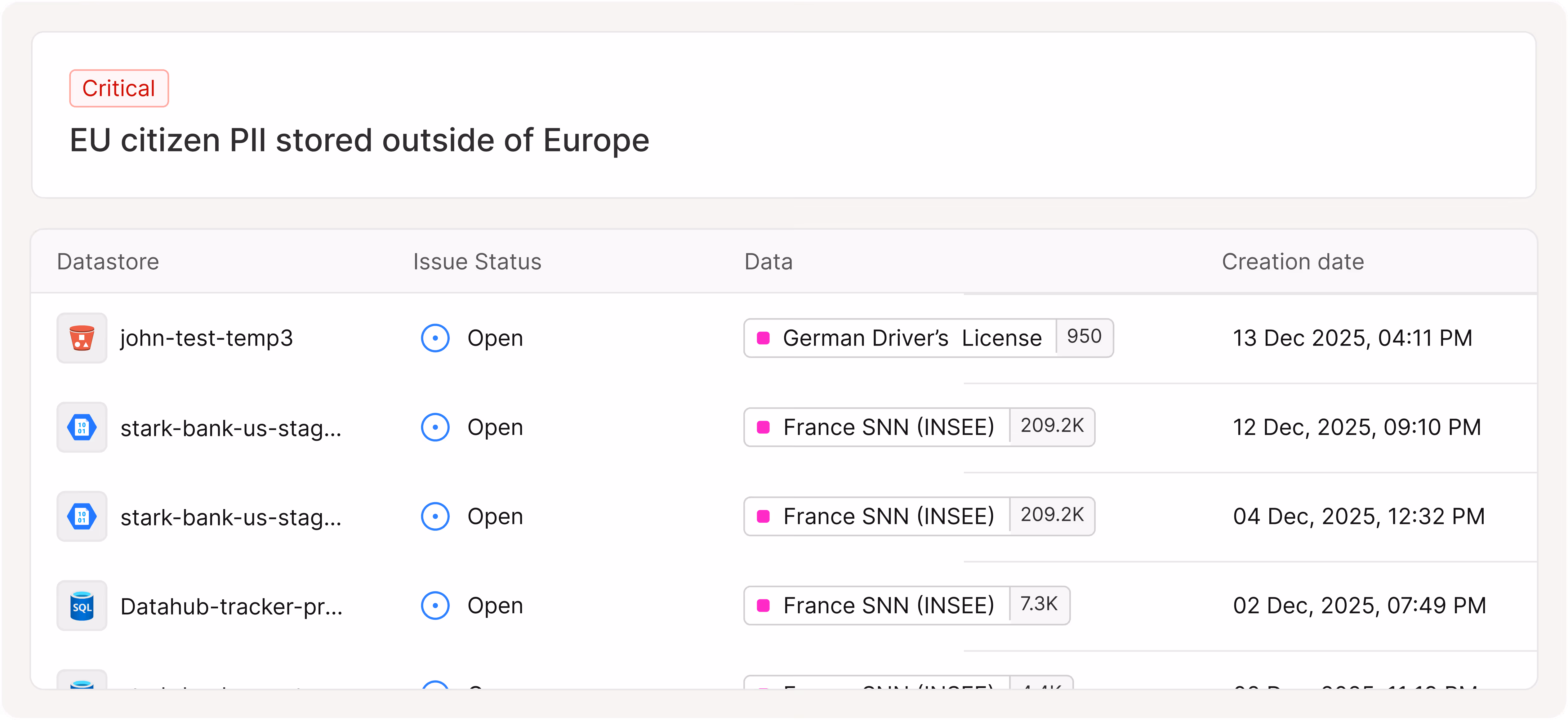Sort by Datastore column header
1568x720 pixels.
108,262
